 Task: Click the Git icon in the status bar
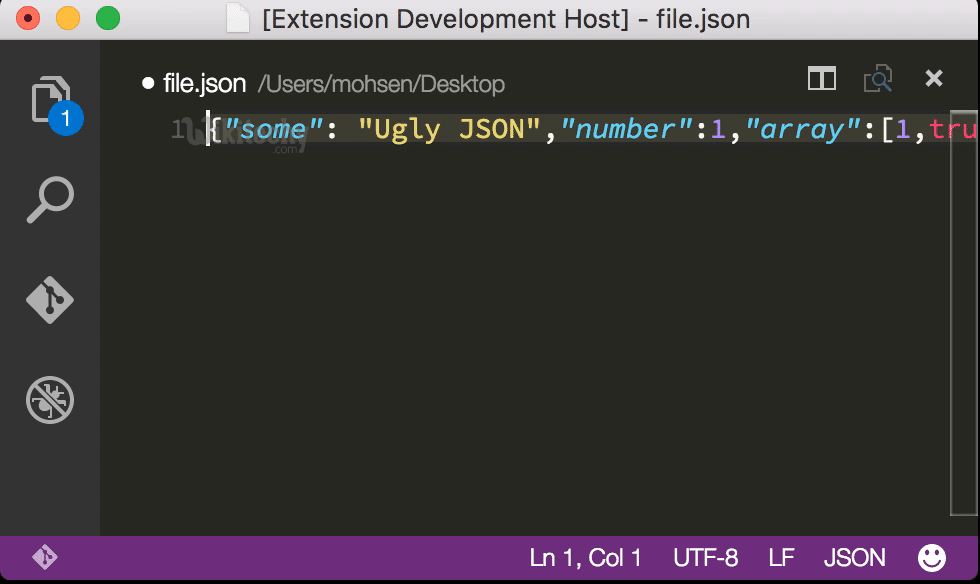(44, 557)
